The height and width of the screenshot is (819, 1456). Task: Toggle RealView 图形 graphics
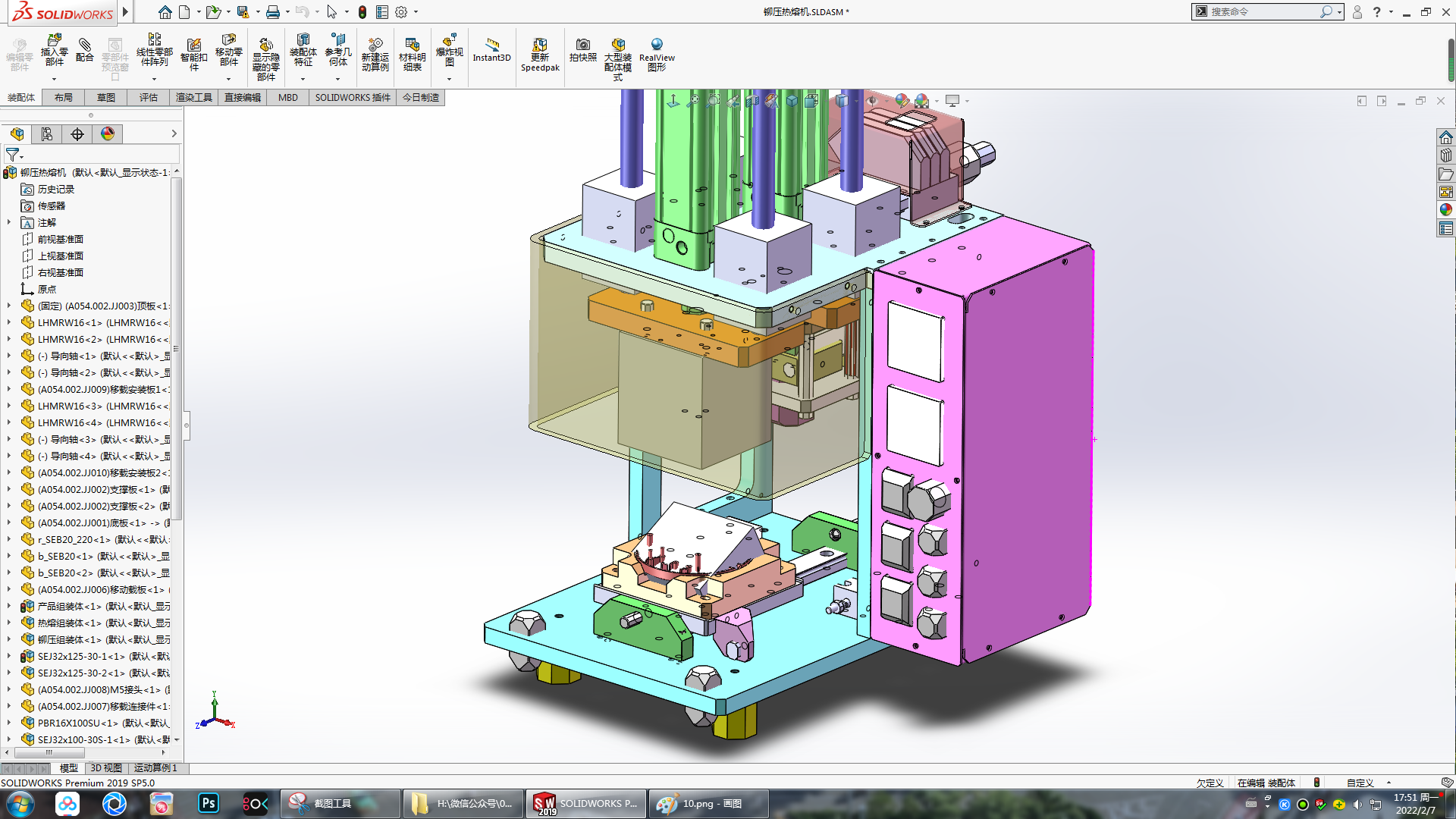click(x=657, y=47)
